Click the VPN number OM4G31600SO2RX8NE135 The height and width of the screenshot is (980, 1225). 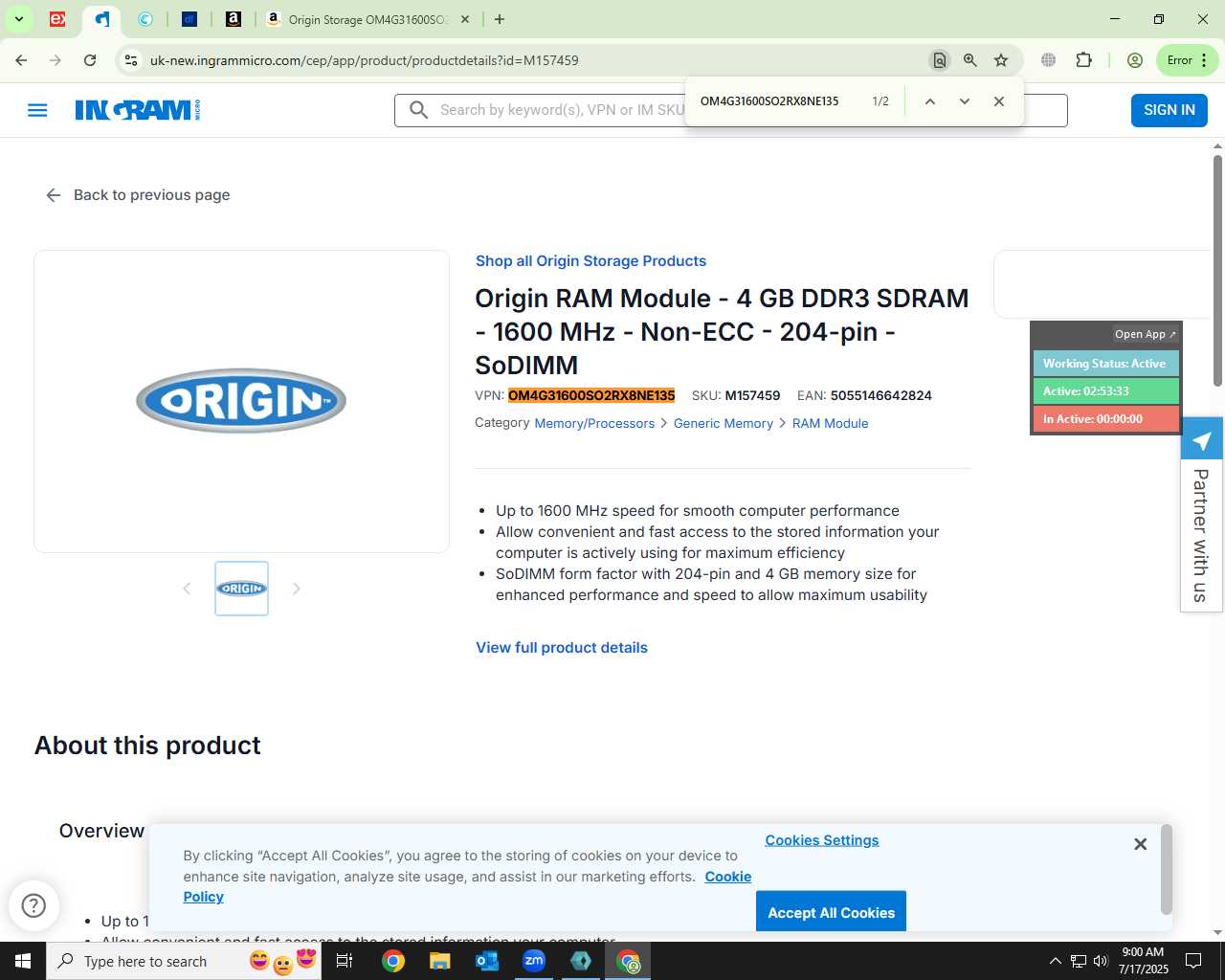point(591,395)
